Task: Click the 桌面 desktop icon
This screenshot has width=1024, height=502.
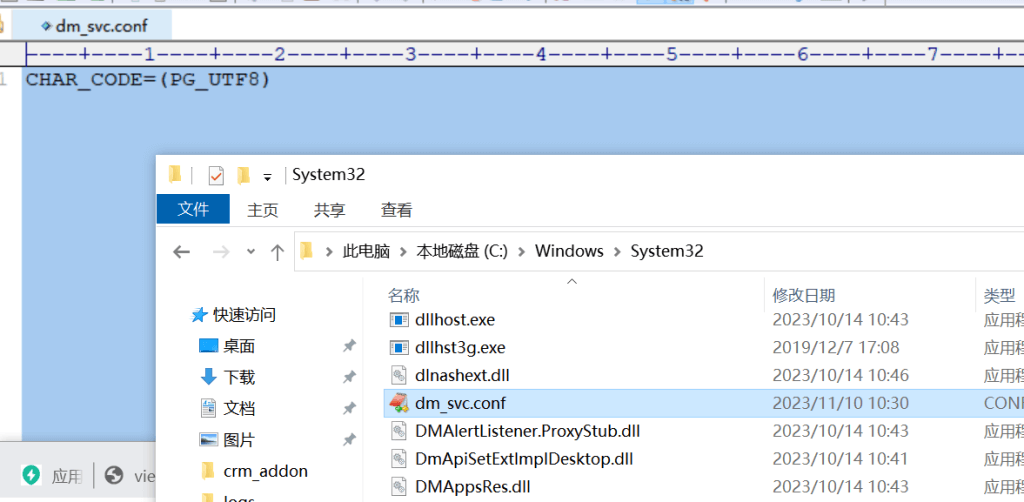Action: (208, 345)
